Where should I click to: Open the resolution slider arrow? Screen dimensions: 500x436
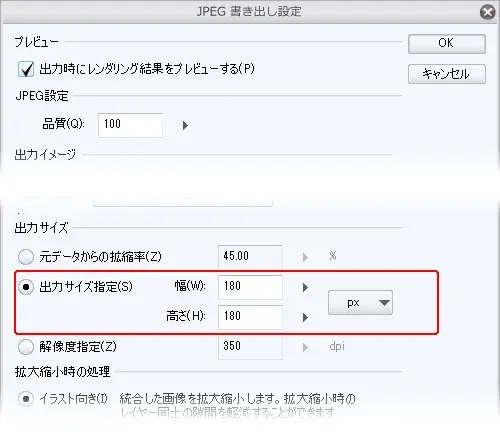coord(305,347)
